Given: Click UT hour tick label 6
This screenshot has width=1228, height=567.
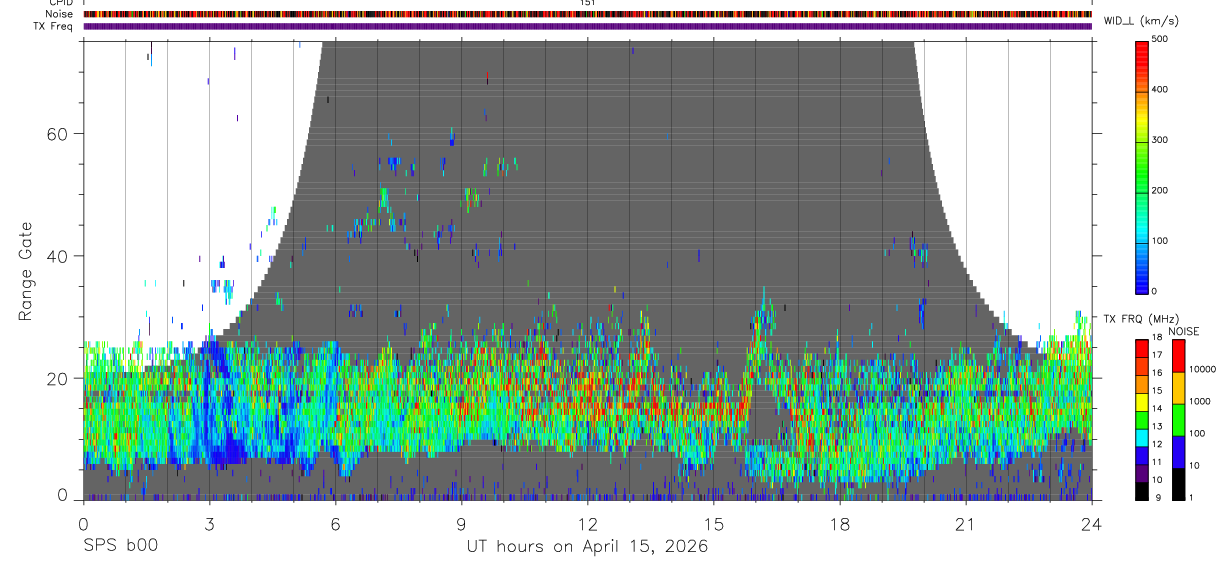Looking at the screenshot, I should [335, 523].
